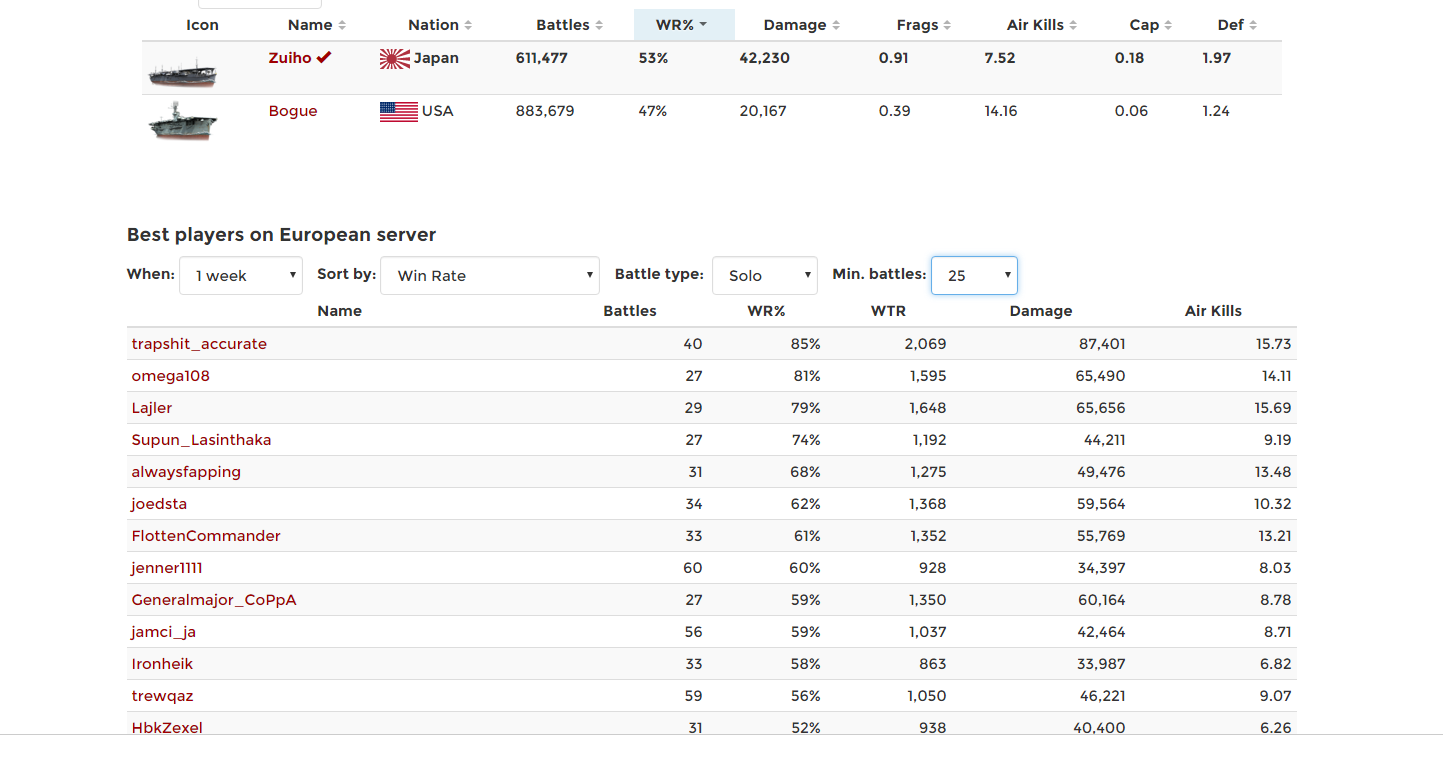1443x761 pixels.
Task: Sort ships by Name column
Action: 317,25
